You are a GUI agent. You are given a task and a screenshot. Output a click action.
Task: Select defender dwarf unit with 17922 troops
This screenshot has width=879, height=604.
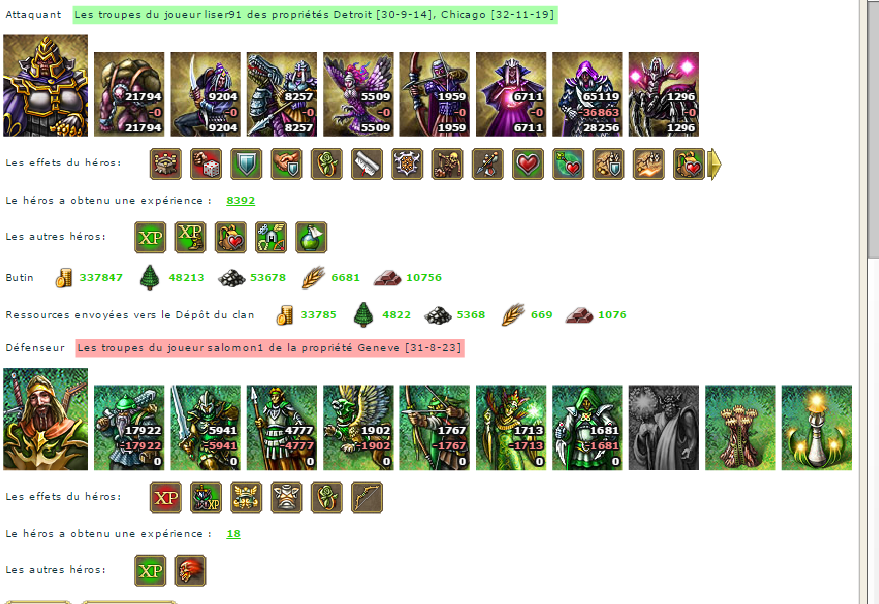coord(129,427)
